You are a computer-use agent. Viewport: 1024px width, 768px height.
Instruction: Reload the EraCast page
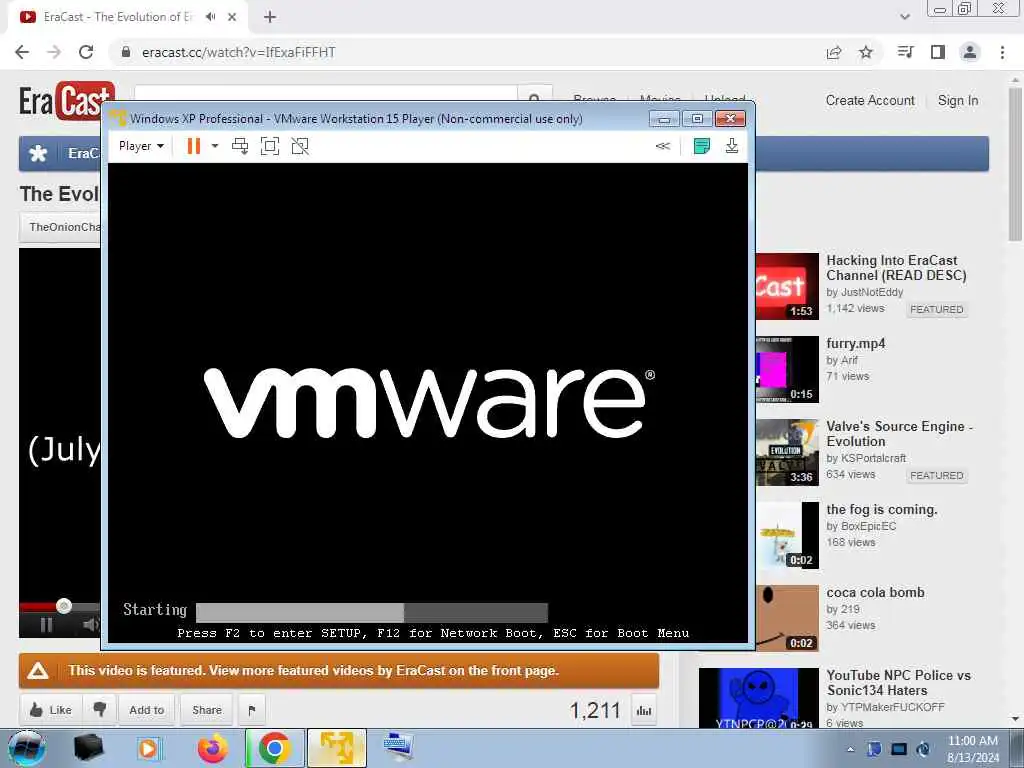coord(86,52)
